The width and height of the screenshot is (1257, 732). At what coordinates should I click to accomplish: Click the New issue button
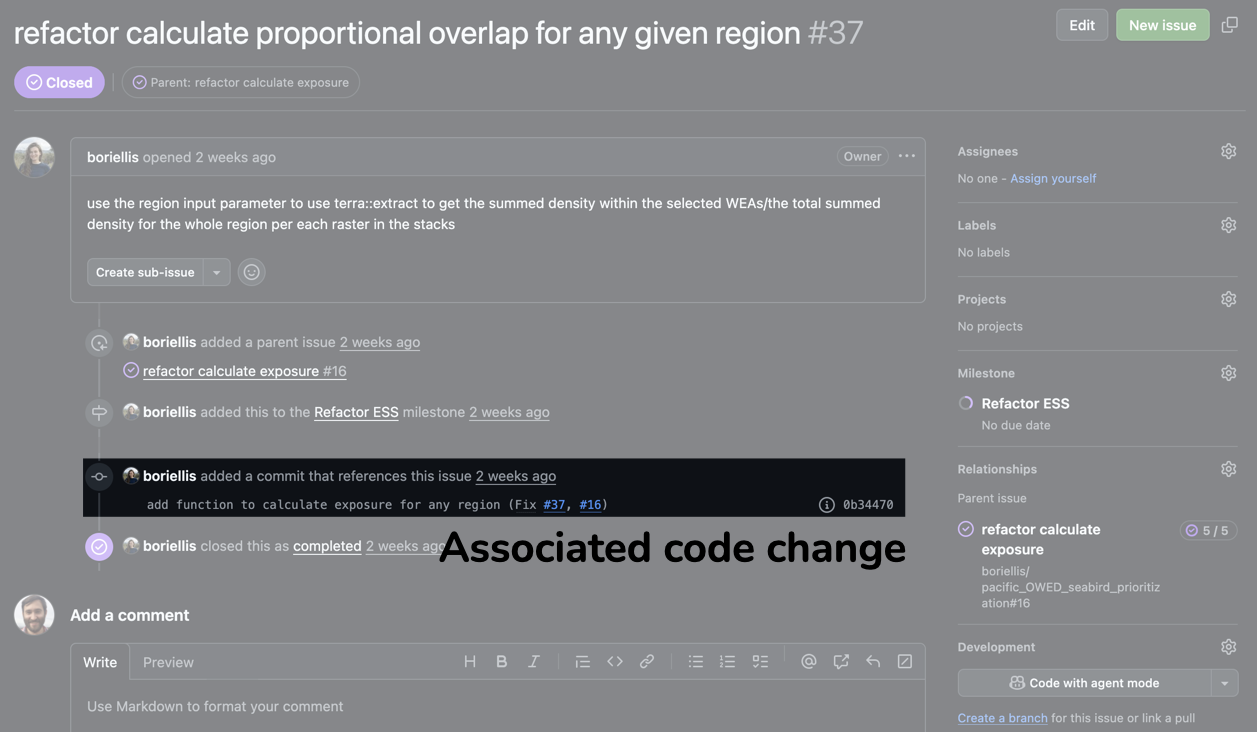click(1162, 25)
